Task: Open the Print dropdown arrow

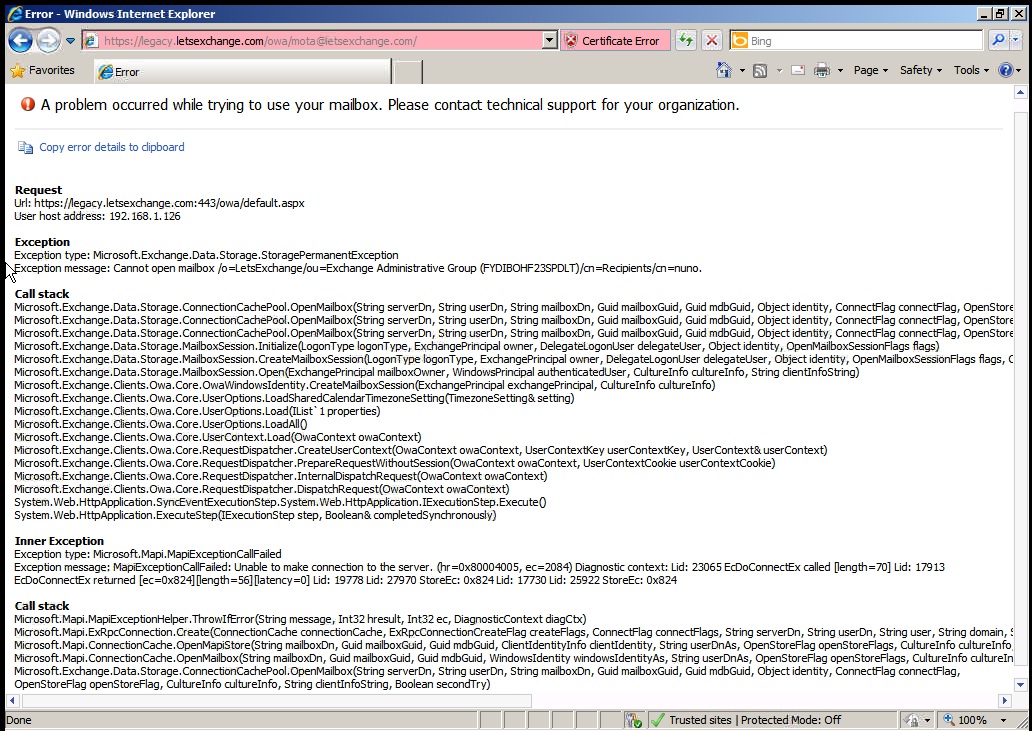Action: pos(840,70)
